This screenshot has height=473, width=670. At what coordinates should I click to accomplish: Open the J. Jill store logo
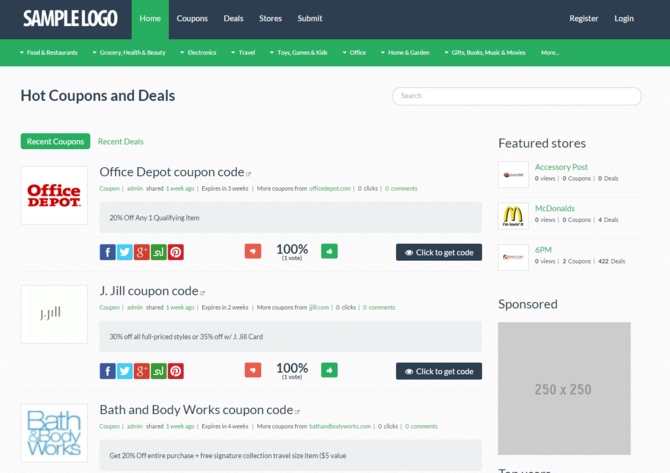pos(54,314)
